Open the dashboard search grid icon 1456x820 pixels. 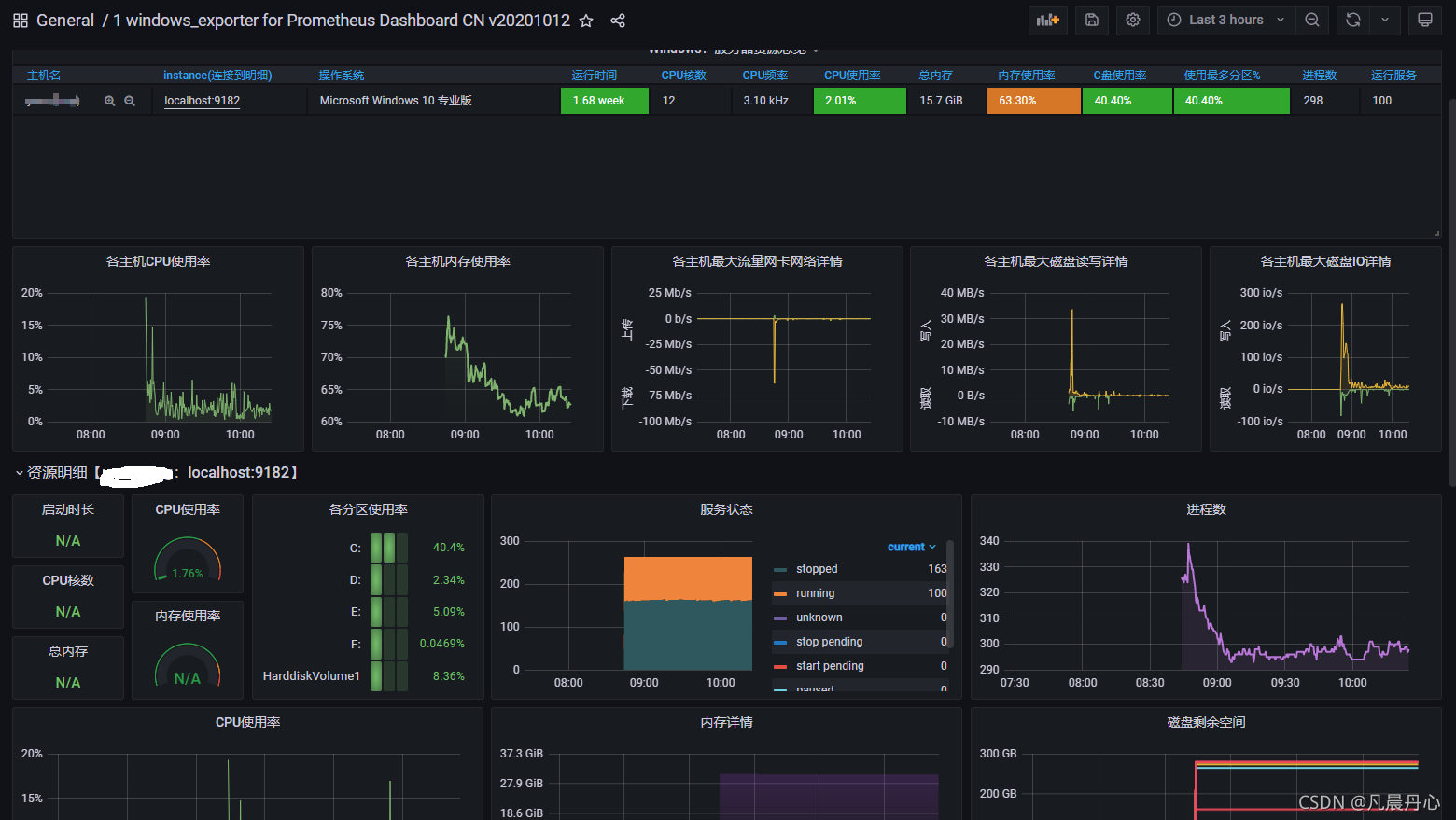coord(20,21)
